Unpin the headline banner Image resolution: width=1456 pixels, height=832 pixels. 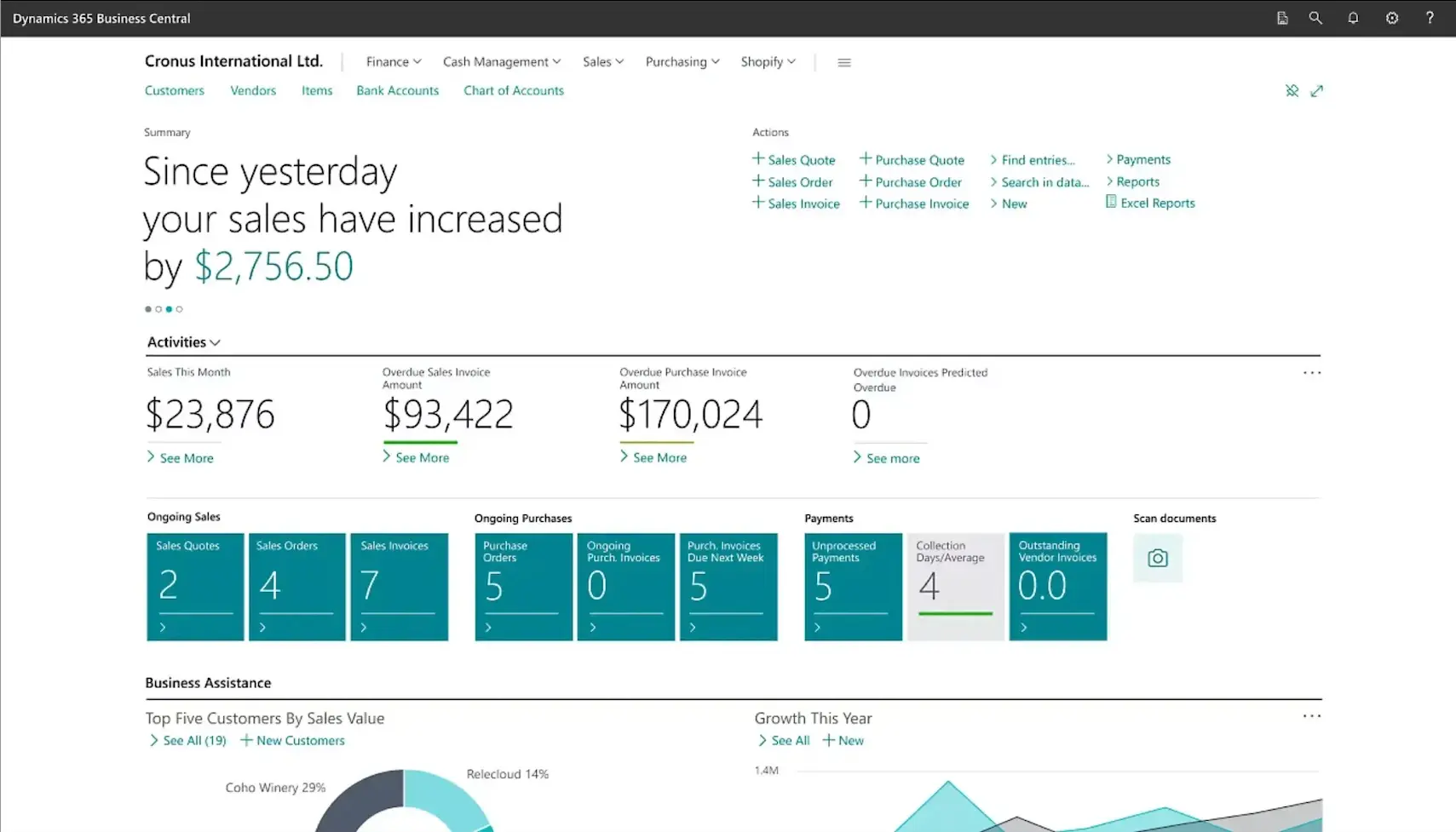click(1292, 90)
